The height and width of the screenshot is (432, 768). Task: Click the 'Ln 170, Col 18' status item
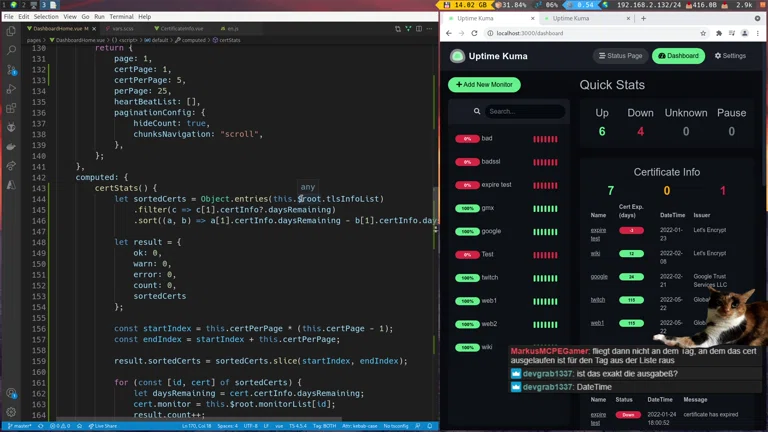coord(196,426)
